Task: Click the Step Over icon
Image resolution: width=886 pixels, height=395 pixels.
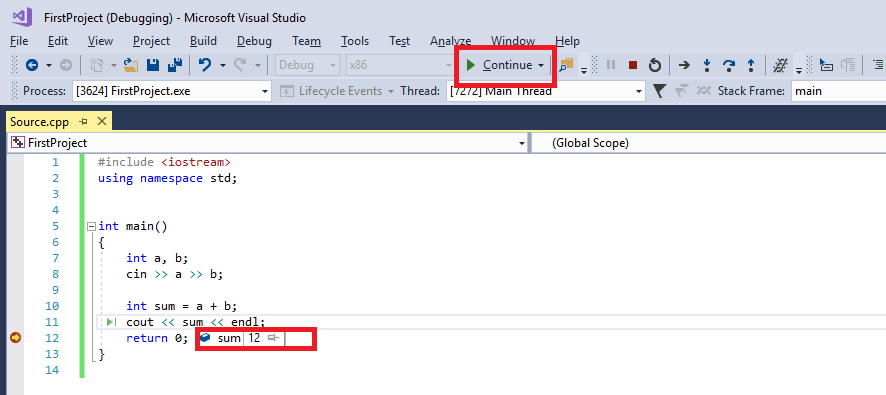Action: [x=729, y=66]
